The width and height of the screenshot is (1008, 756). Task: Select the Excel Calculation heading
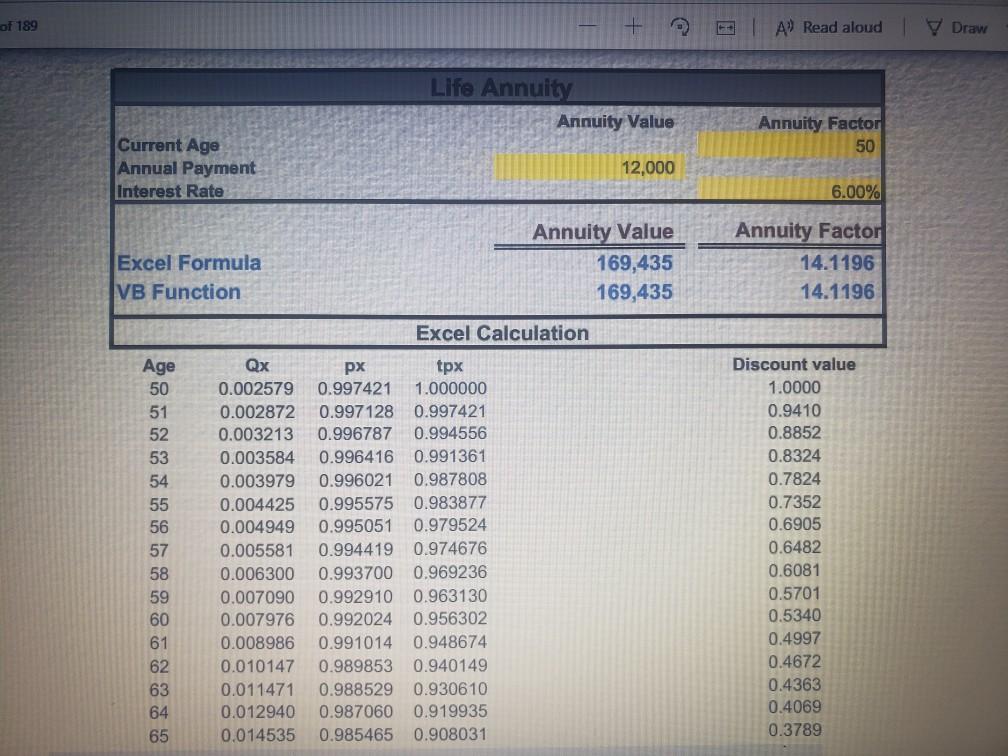tap(502, 333)
